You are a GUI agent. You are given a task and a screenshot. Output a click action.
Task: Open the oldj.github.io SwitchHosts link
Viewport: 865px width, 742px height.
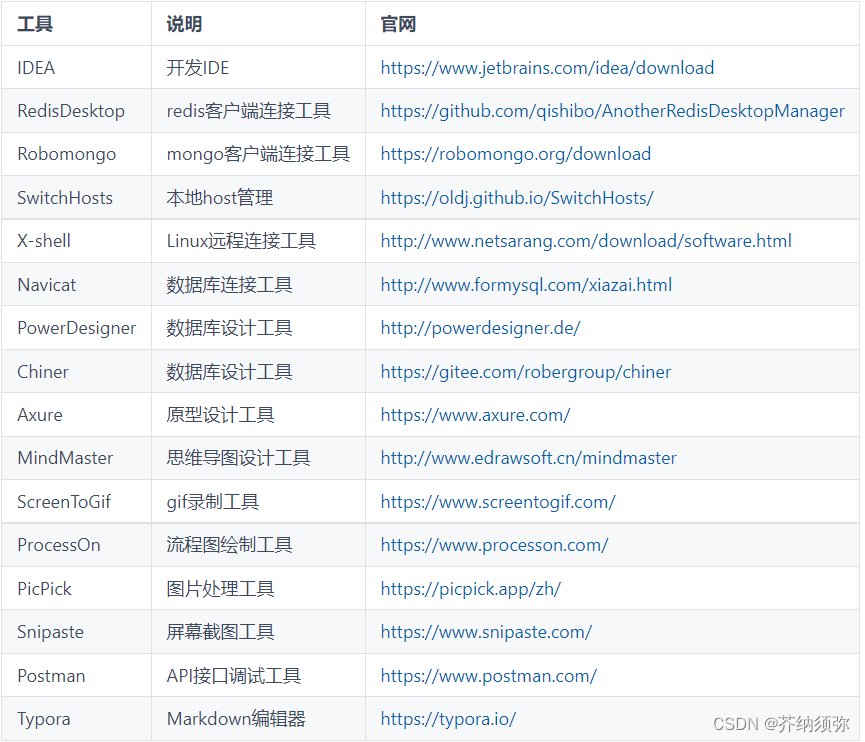517,197
